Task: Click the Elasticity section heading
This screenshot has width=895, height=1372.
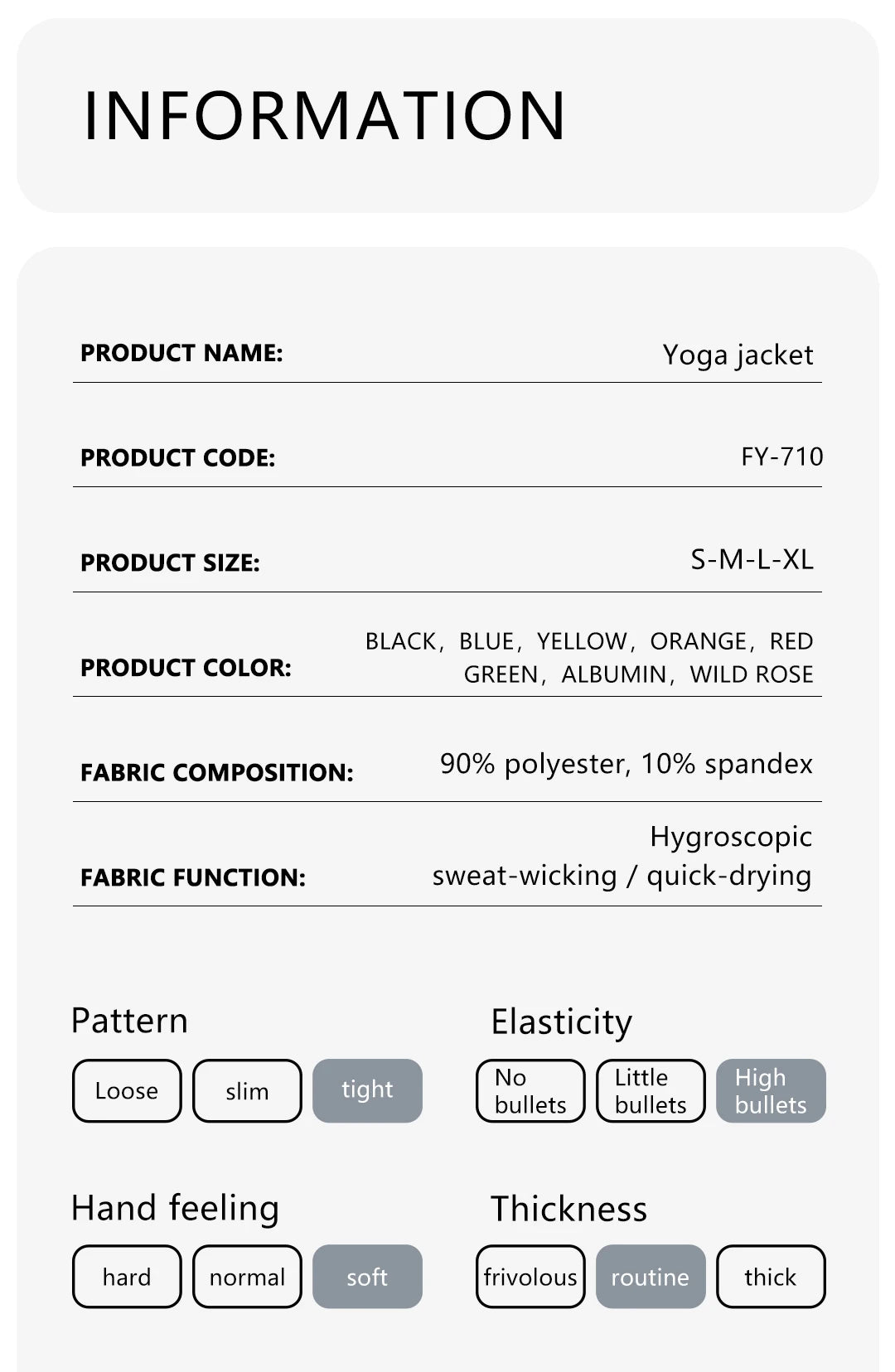Action: [x=561, y=1022]
